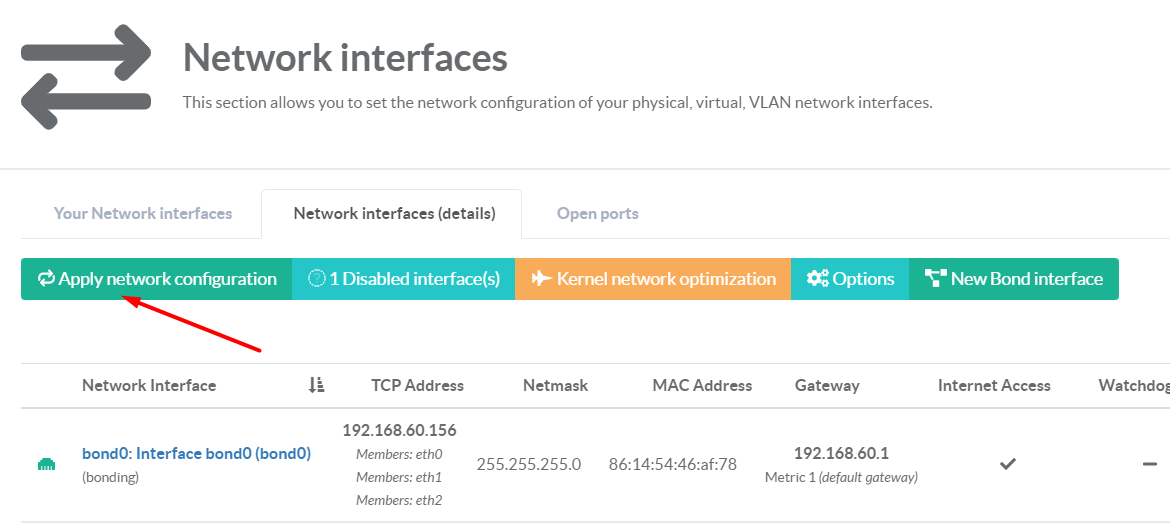This screenshot has height=531, width=1170.
Task: Open the Open ports tab
Action: (x=598, y=213)
